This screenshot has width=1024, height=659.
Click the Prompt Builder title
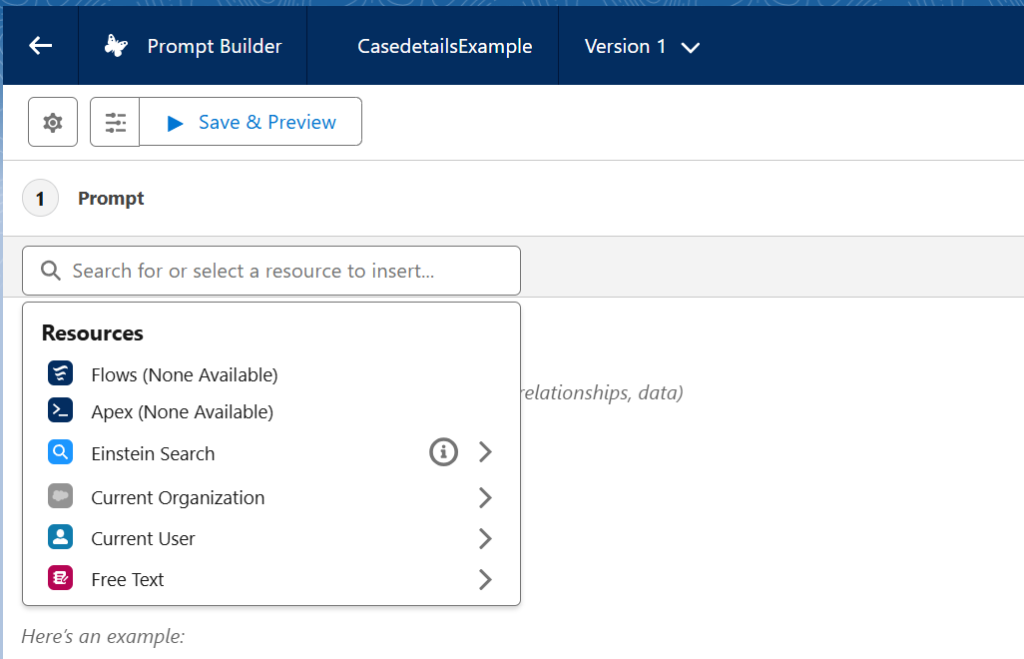tap(214, 46)
